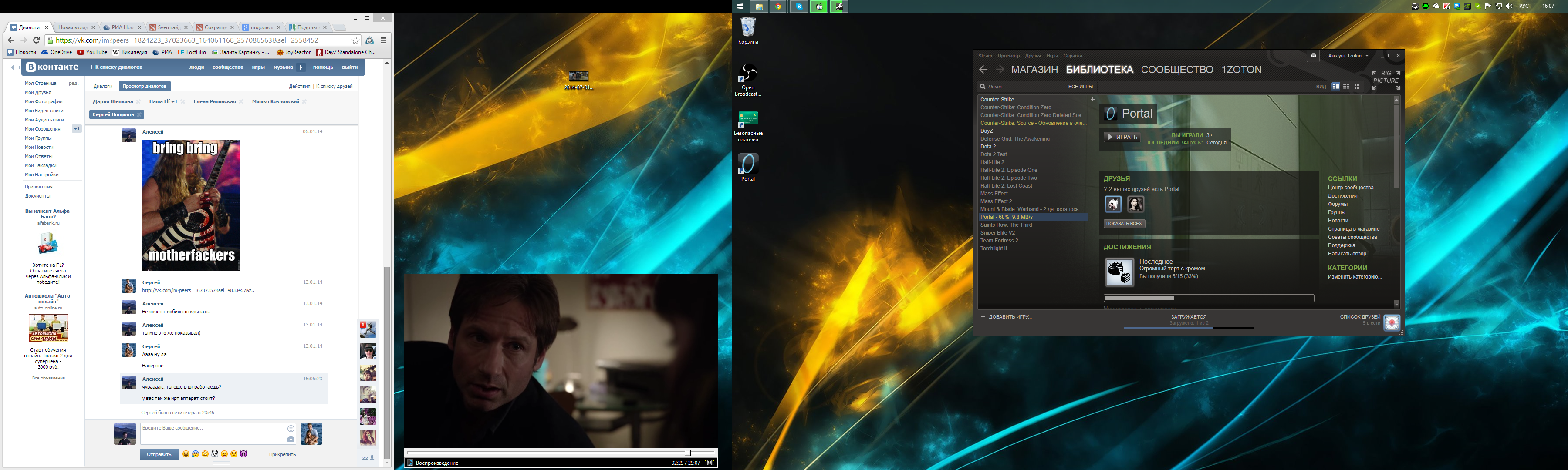This screenshot has height=470, width=1568.
Task: Open Skype from the taskbar
Action: pyautogui.click(x=799, y=6)
